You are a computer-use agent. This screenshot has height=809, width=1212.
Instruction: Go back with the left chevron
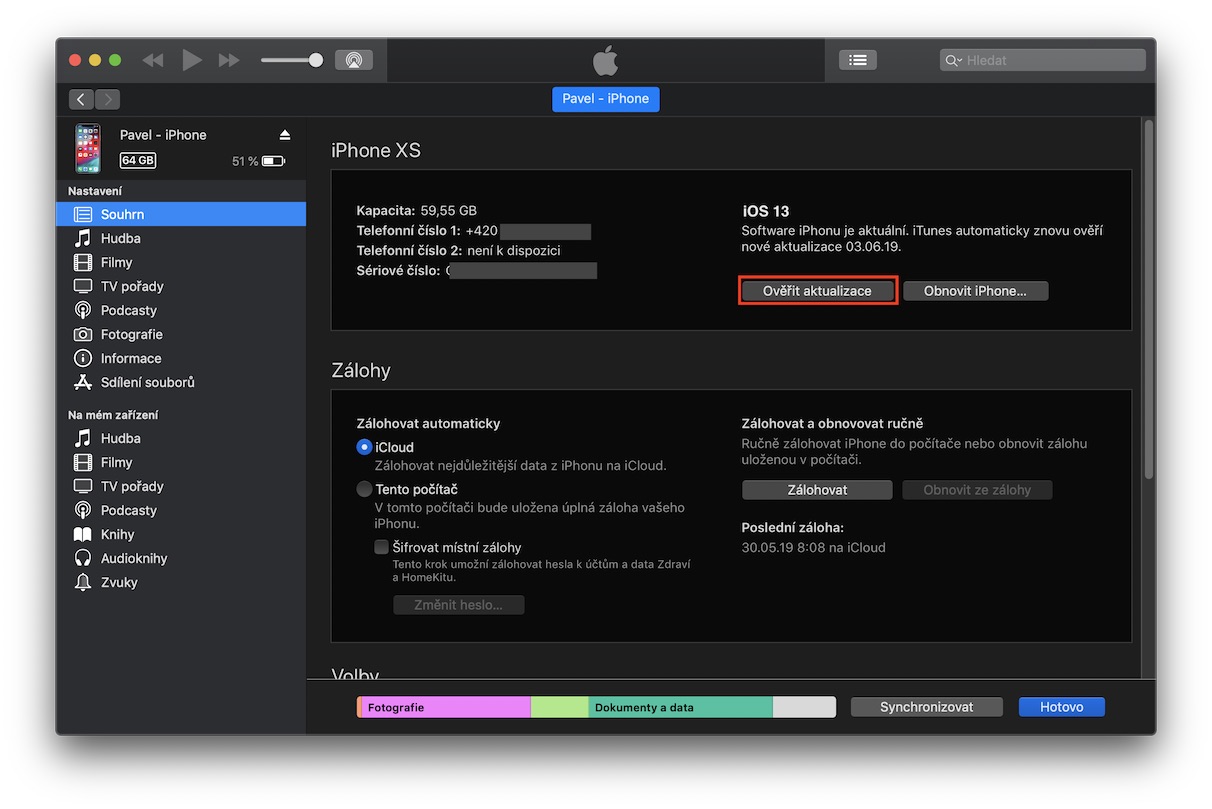[x=81, y=99]
